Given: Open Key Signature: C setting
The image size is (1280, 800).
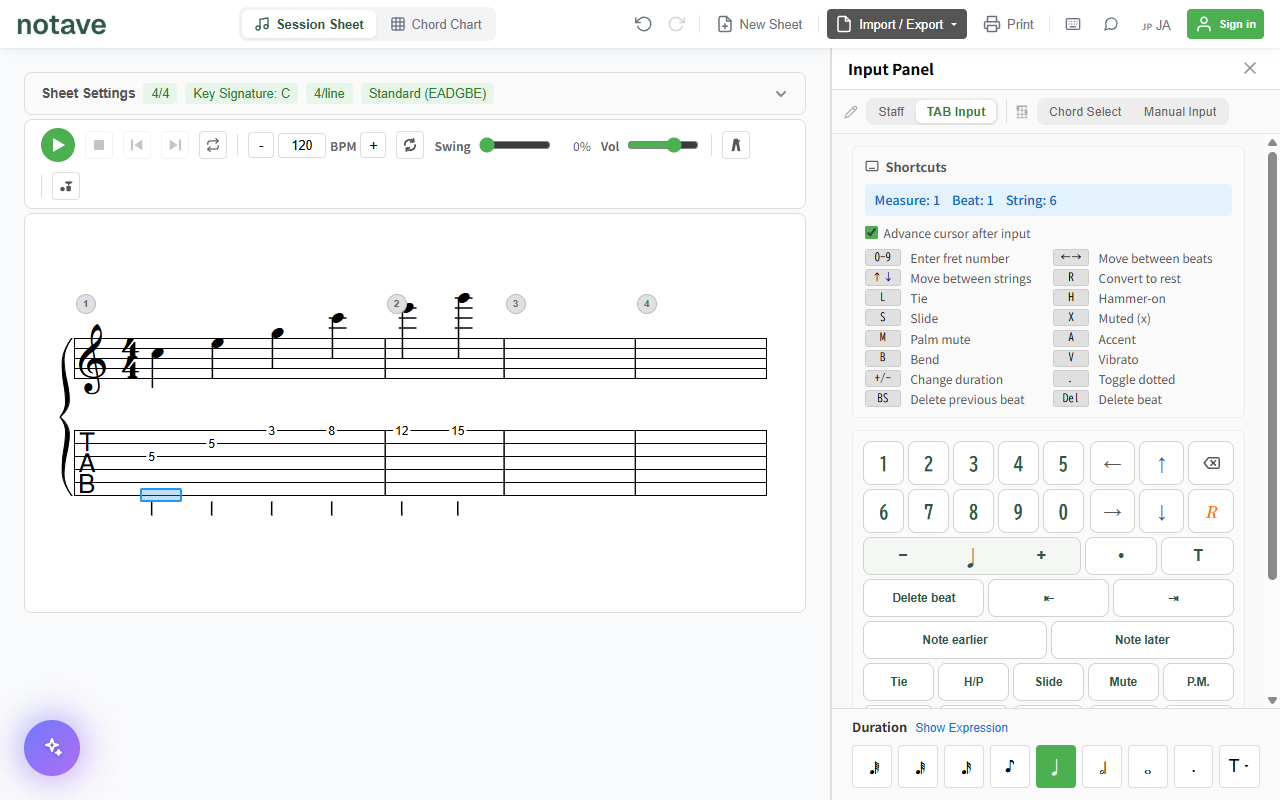Looking at the screenshot, I should 241,93.
